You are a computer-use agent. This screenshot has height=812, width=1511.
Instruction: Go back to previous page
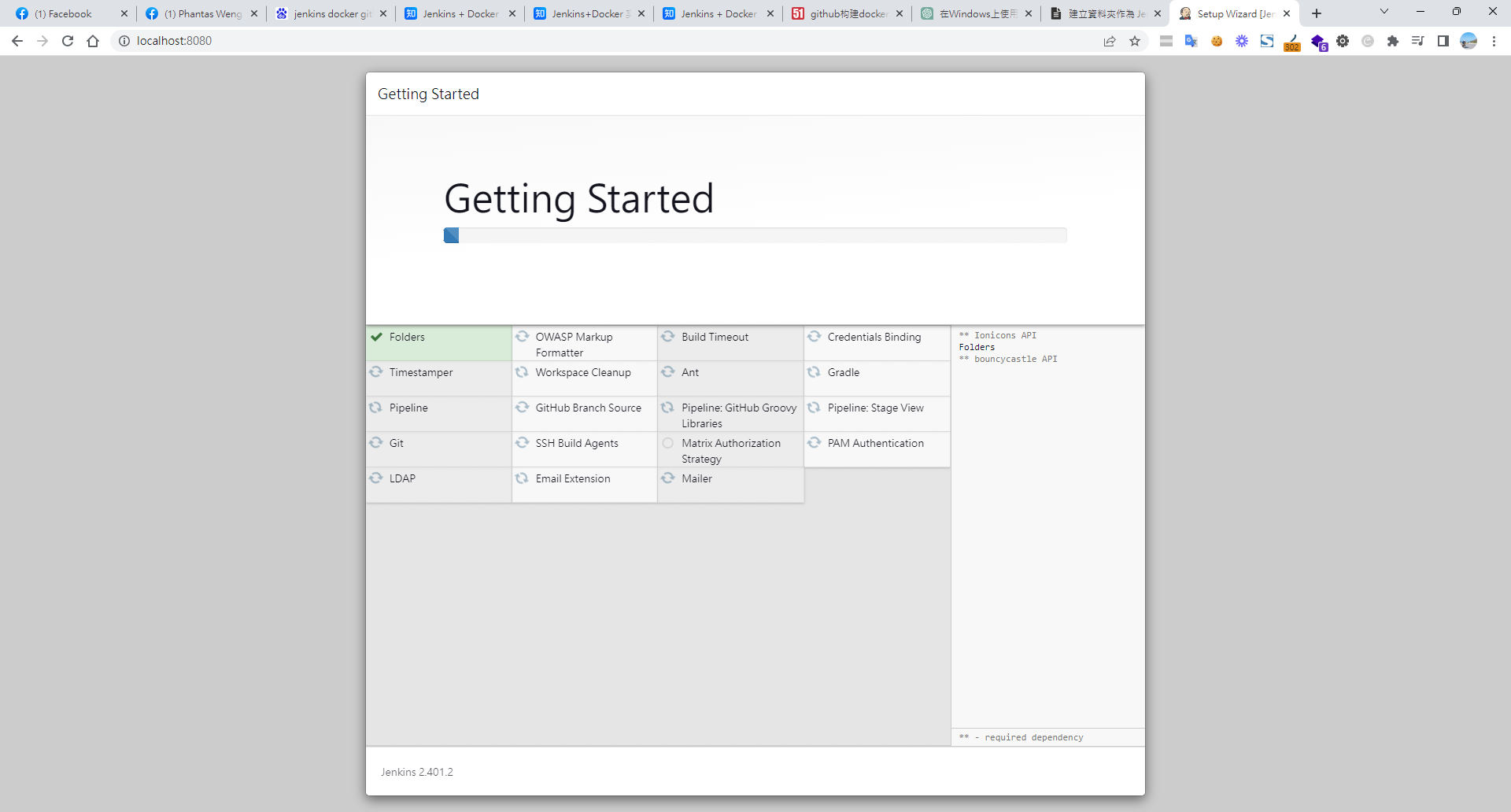pyautogui.click(x=17, y=41)
